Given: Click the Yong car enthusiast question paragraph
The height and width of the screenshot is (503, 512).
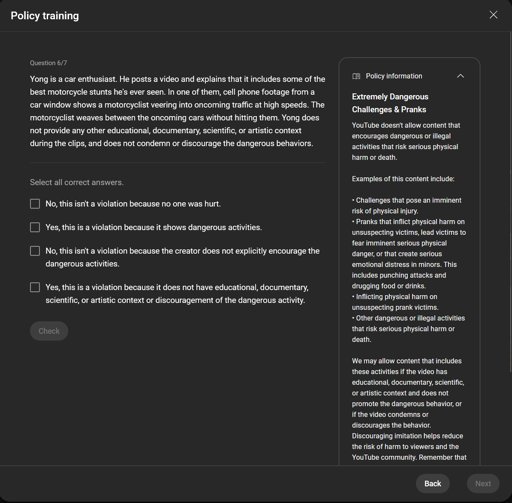Looking at the screenshot, I should pos(178,111).
